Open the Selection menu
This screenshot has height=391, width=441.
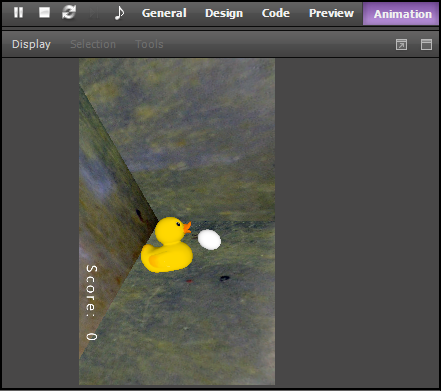point(93,44)
